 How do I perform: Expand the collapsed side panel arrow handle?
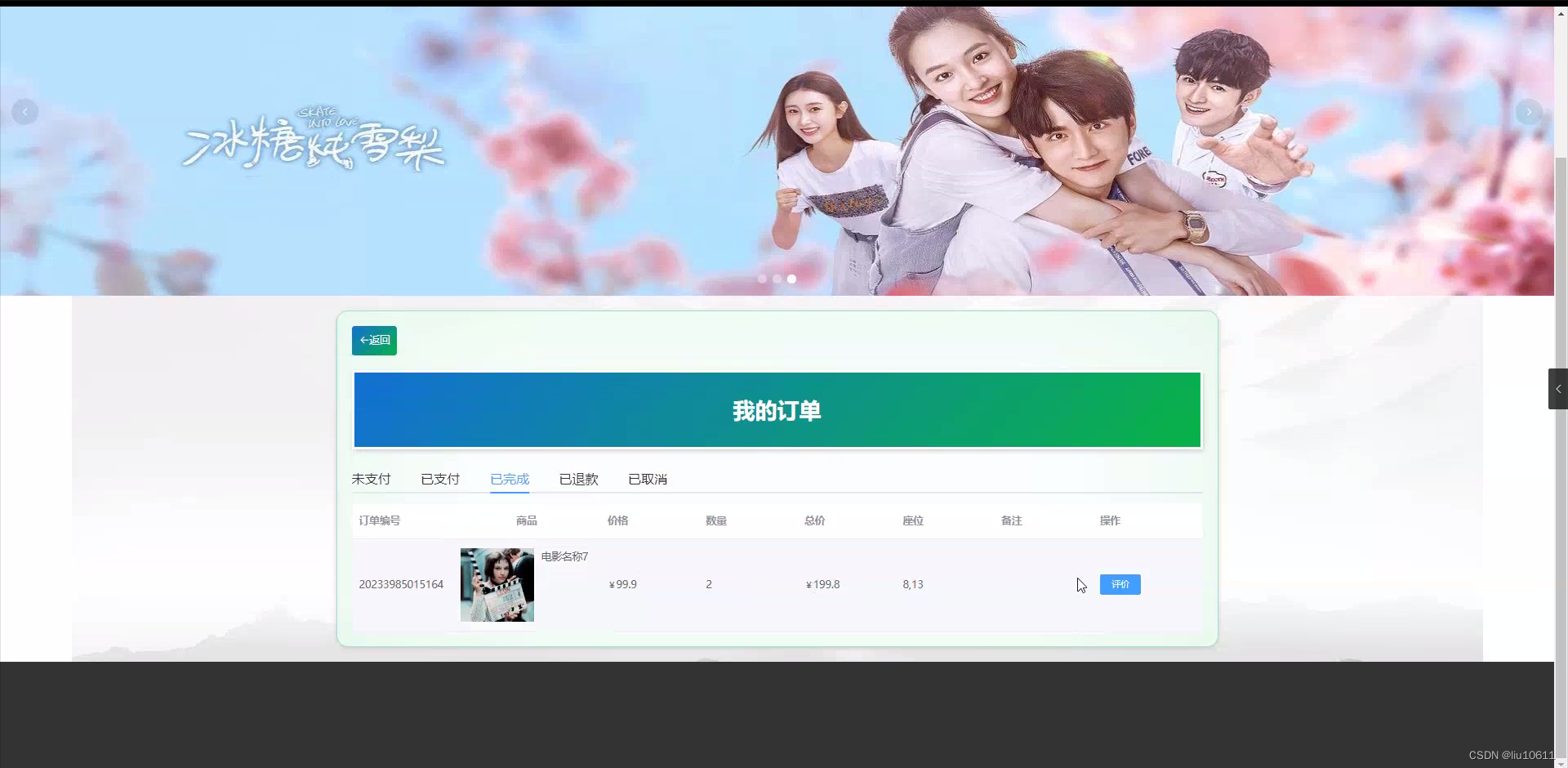pyautogui.click(x=1558, y=389)
